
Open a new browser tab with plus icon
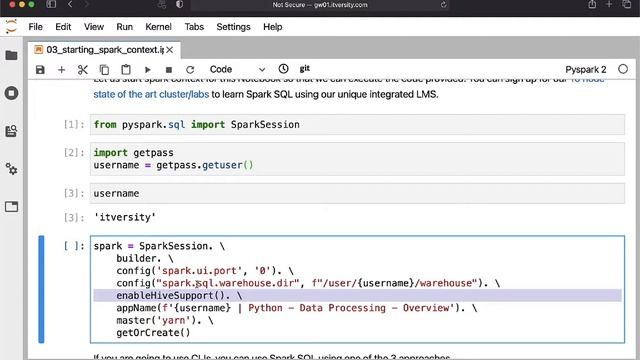[x=609, y=4]
